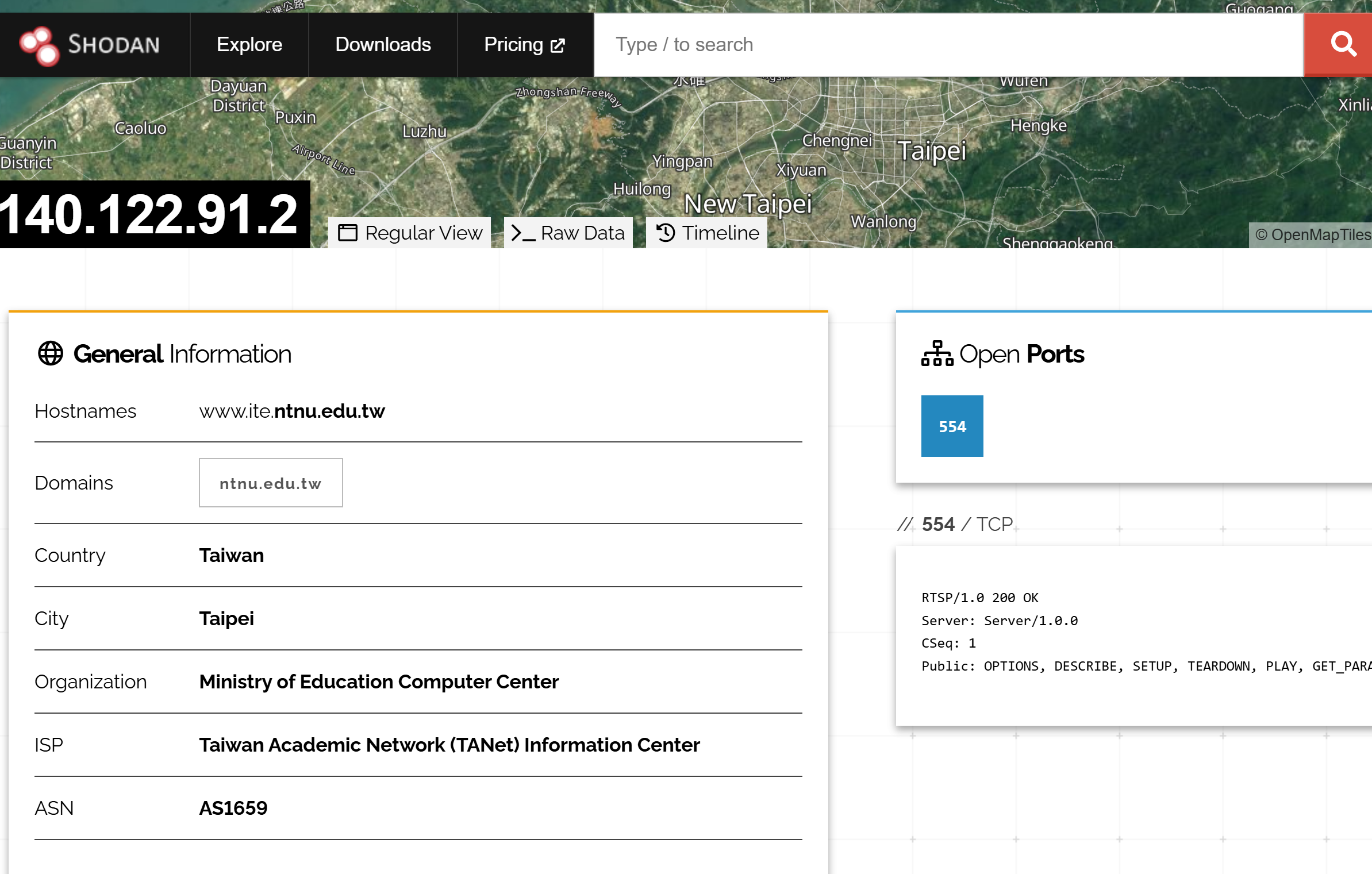
Task: Click the 140.122.91.2 IP heading
Action: tap(149, 214)
